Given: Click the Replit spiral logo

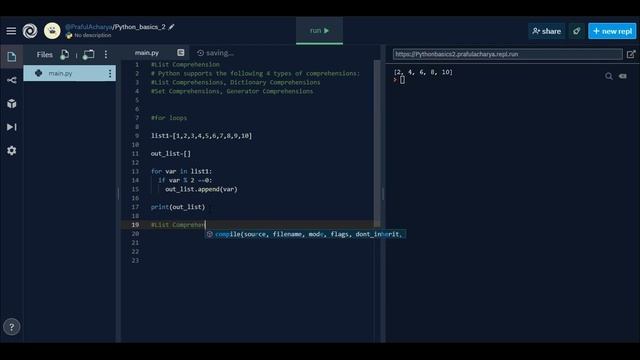Looking at the screenshot, I should pyautogui.click(x=30, y=31).
